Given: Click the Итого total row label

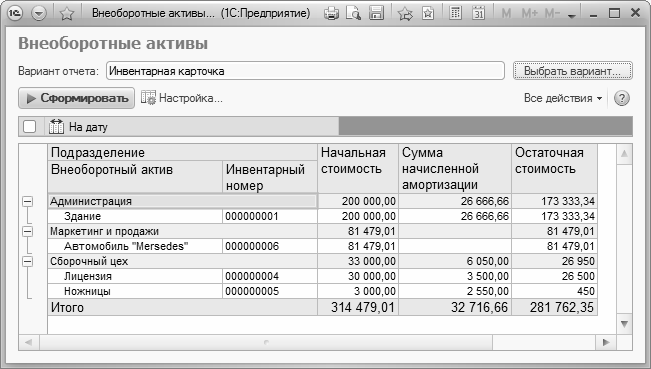Looking at the screenshot, I should pos(182,307).
